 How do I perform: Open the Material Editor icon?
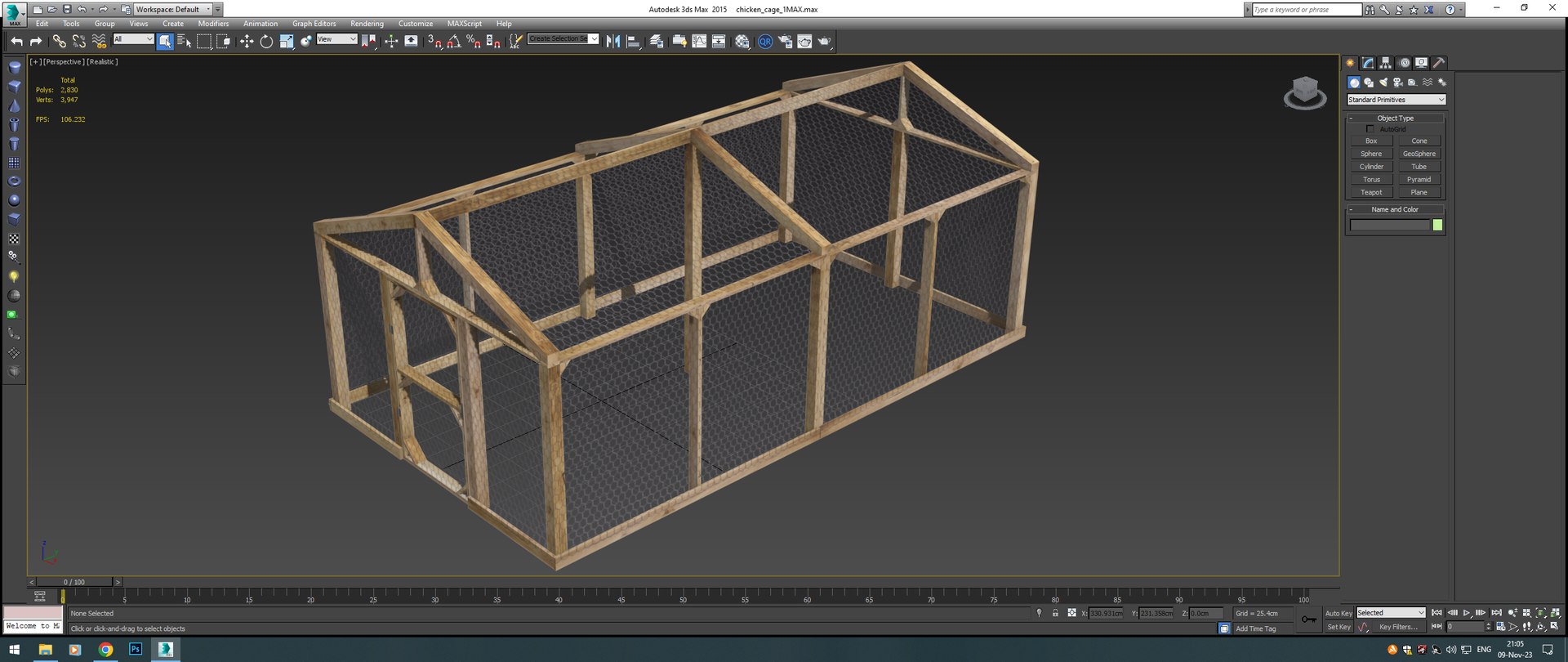point(742,42)
